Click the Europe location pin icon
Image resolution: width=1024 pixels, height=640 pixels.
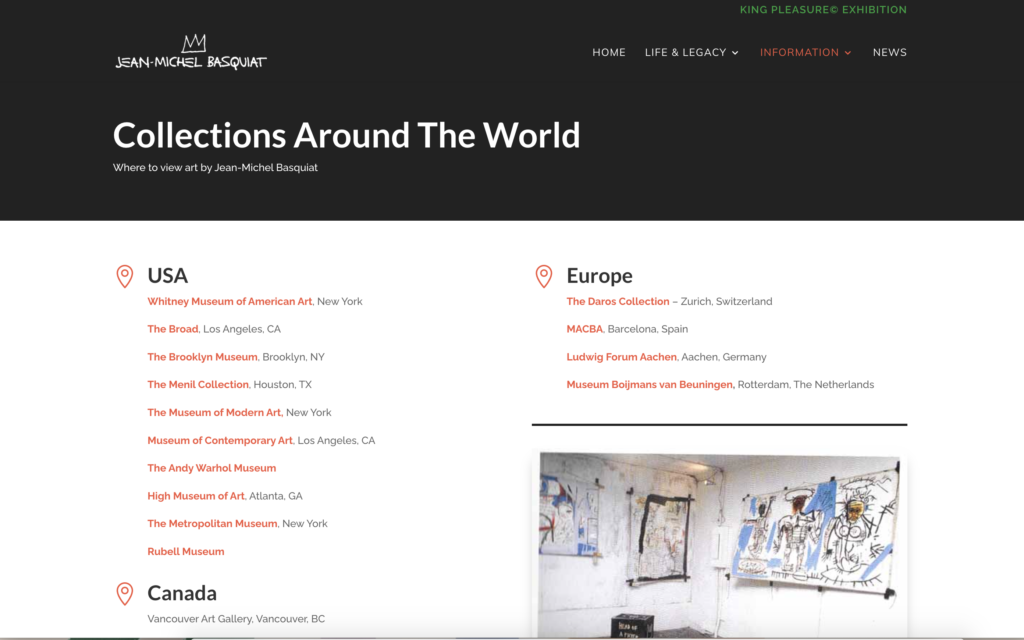(544, 276)
